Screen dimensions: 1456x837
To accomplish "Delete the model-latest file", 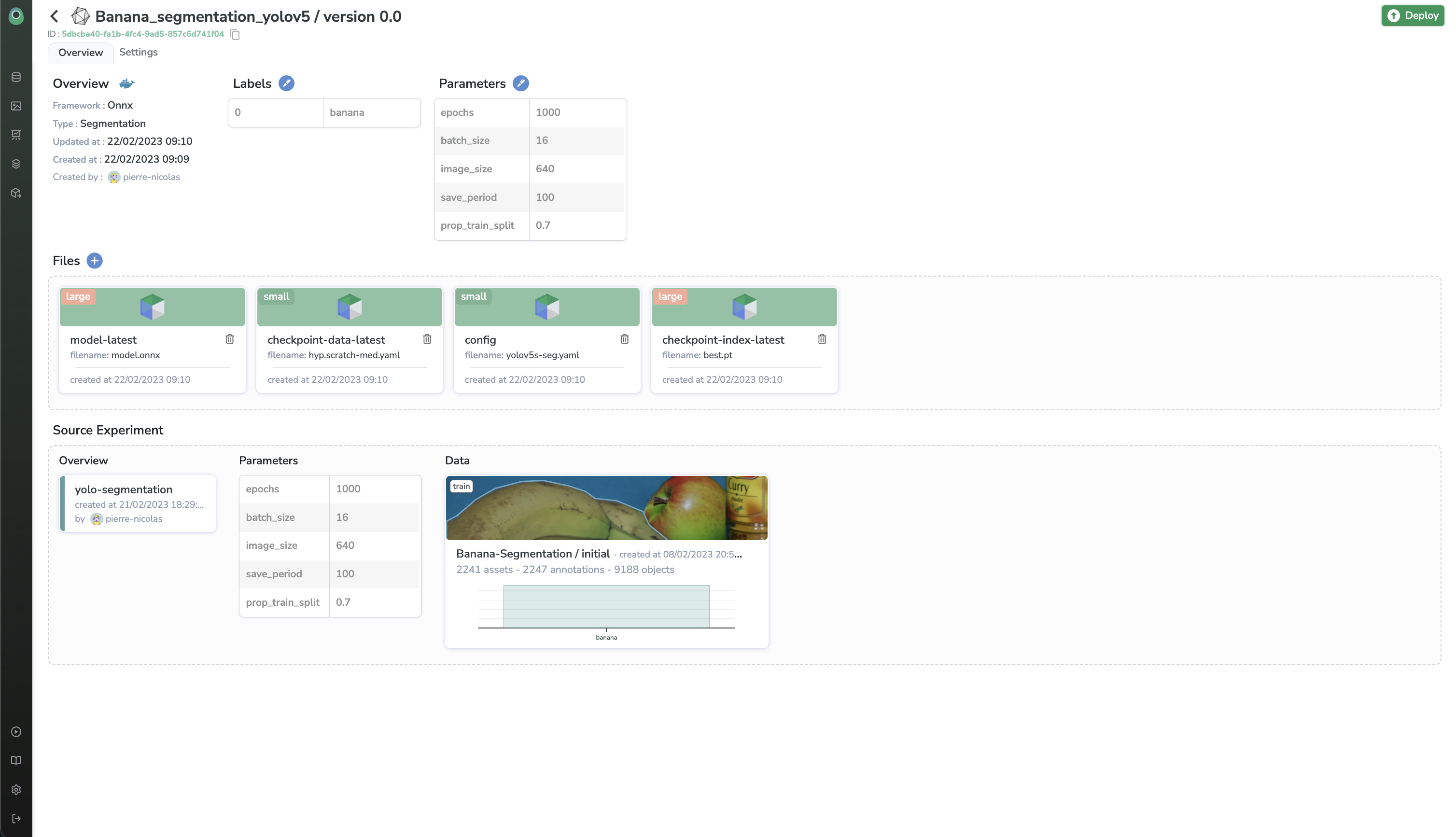I will tap(229, 339).
